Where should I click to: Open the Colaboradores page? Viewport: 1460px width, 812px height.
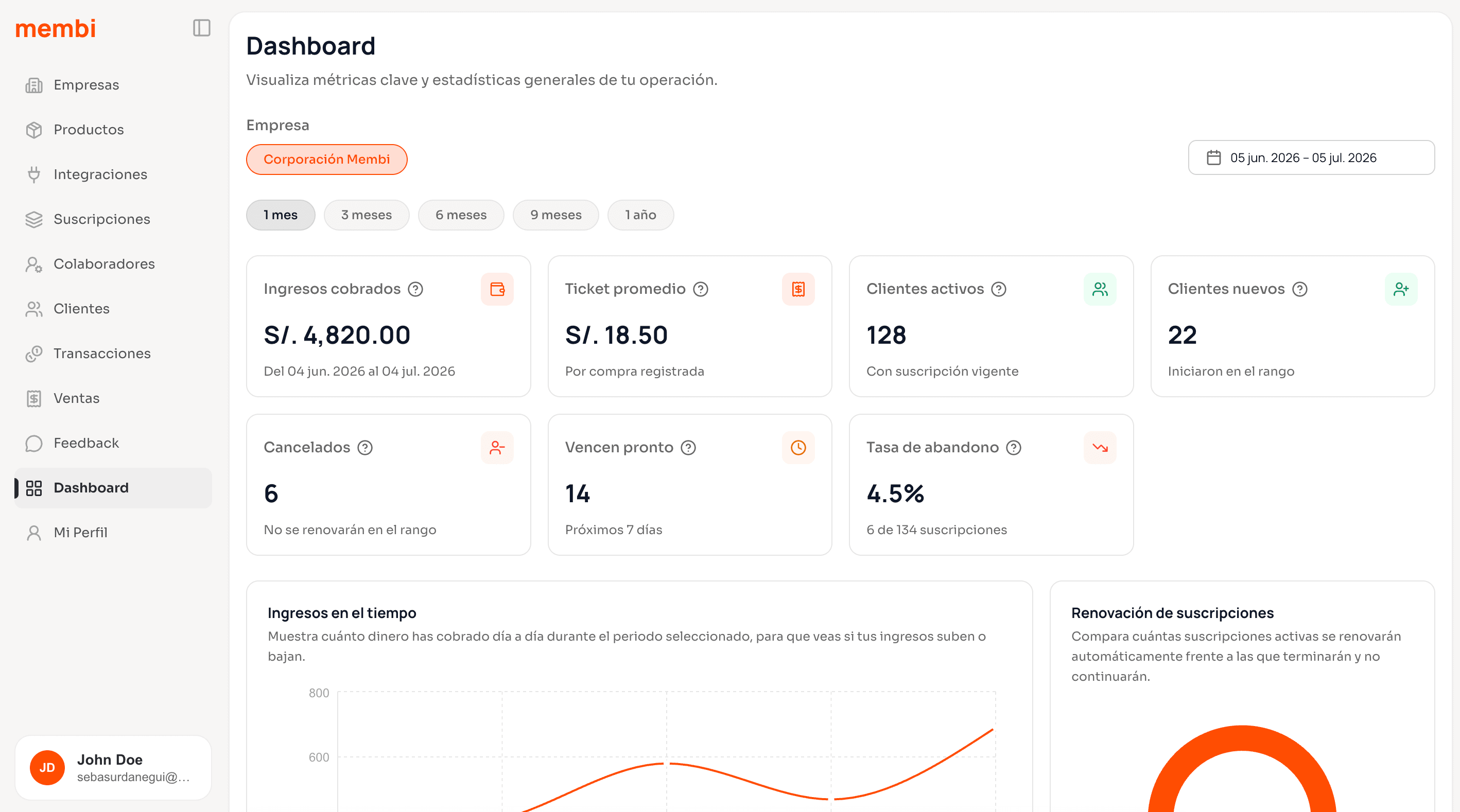(x=113, y=264)
